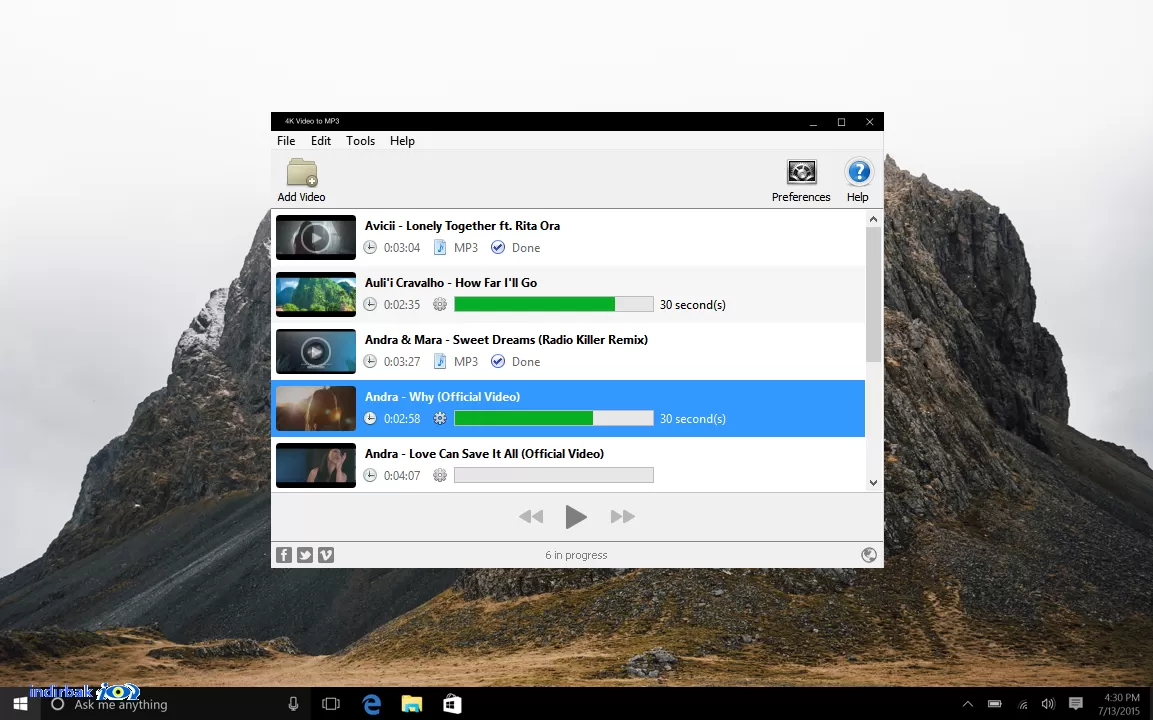Open the Windows Start button

click(21, 704)
